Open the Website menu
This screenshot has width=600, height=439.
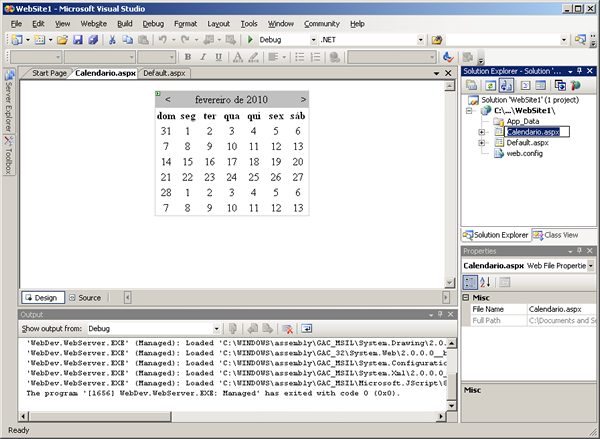pos(93,24)
